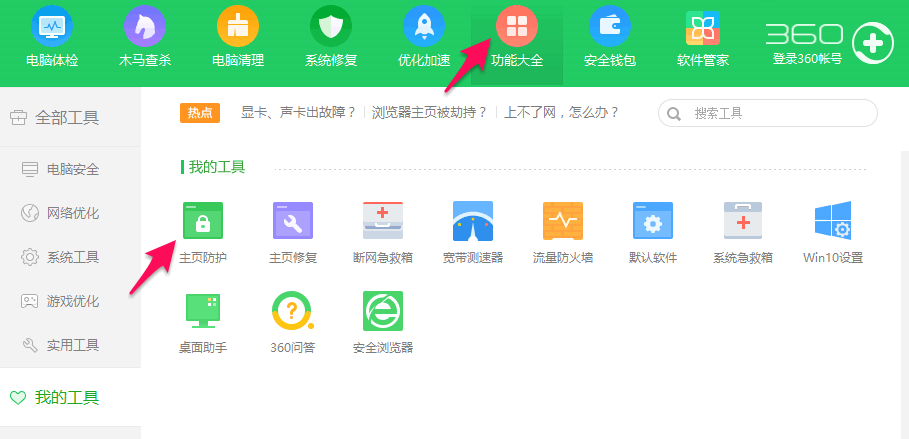Select 我的工具 category in sidebar
Image resolution: width=909 pixels, height=439 pixels.
[70, 397]
